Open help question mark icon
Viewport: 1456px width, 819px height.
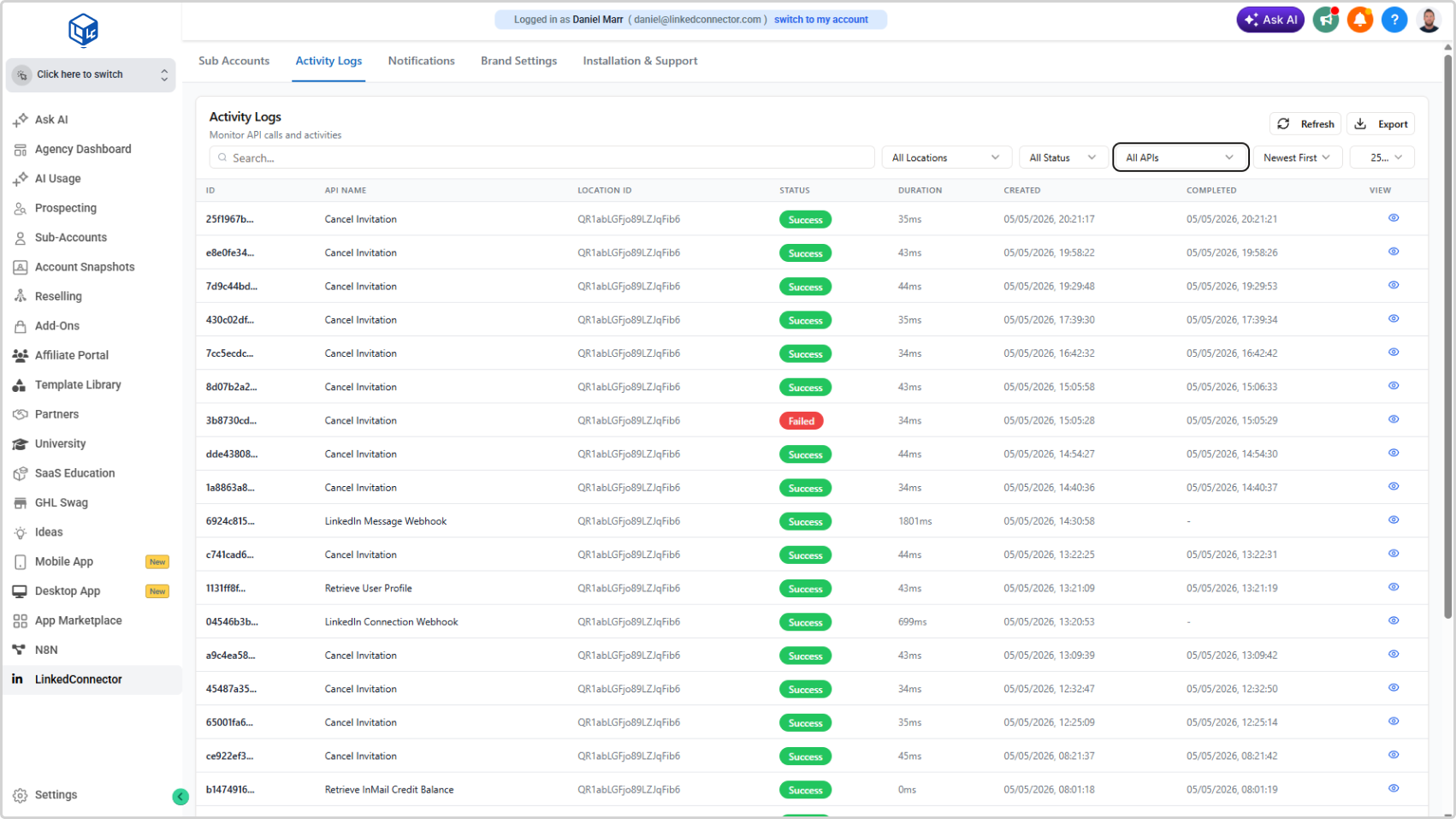pos(1394,20)
